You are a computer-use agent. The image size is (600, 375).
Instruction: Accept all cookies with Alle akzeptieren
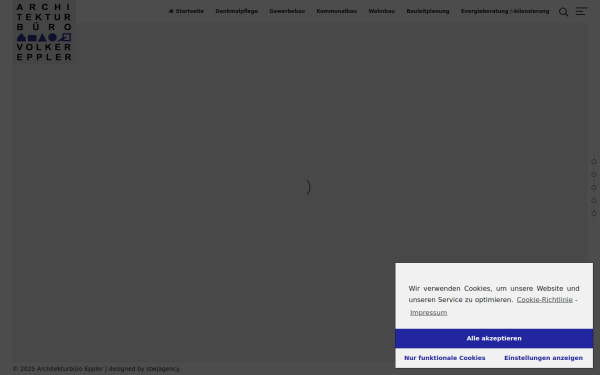tap(494, 338)
